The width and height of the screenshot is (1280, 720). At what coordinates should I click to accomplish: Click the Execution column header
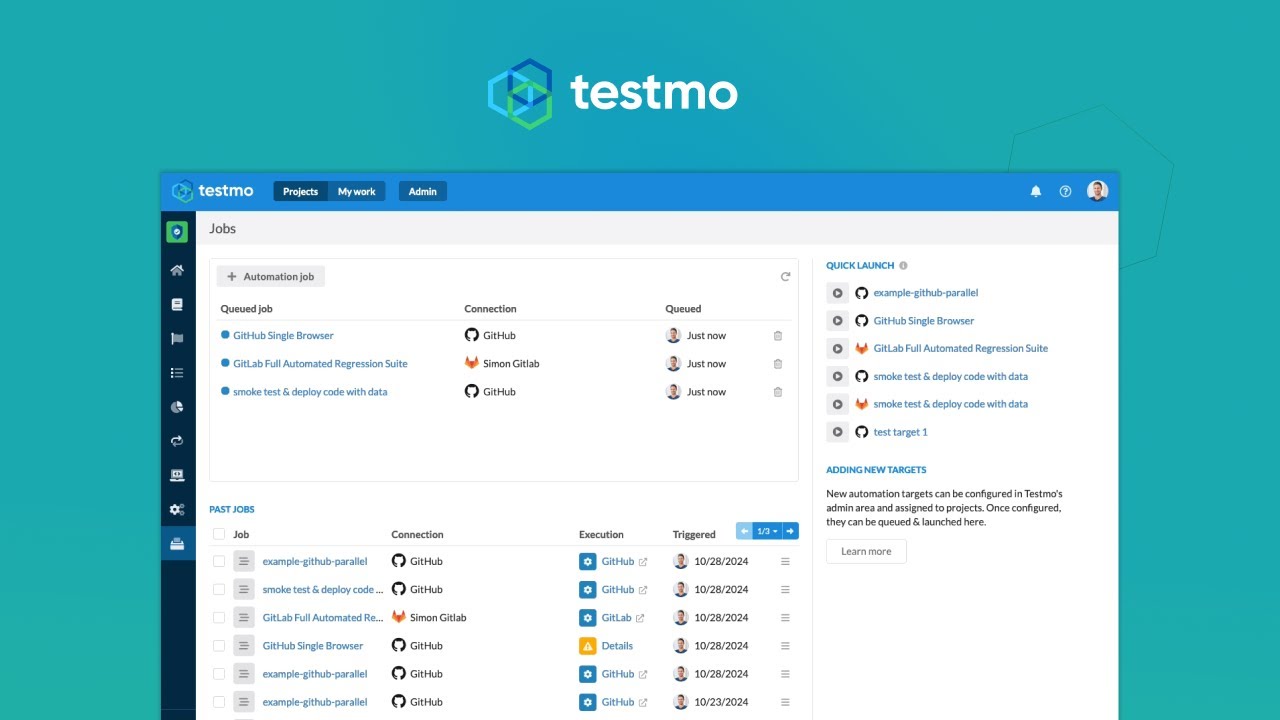coord(601,535)
